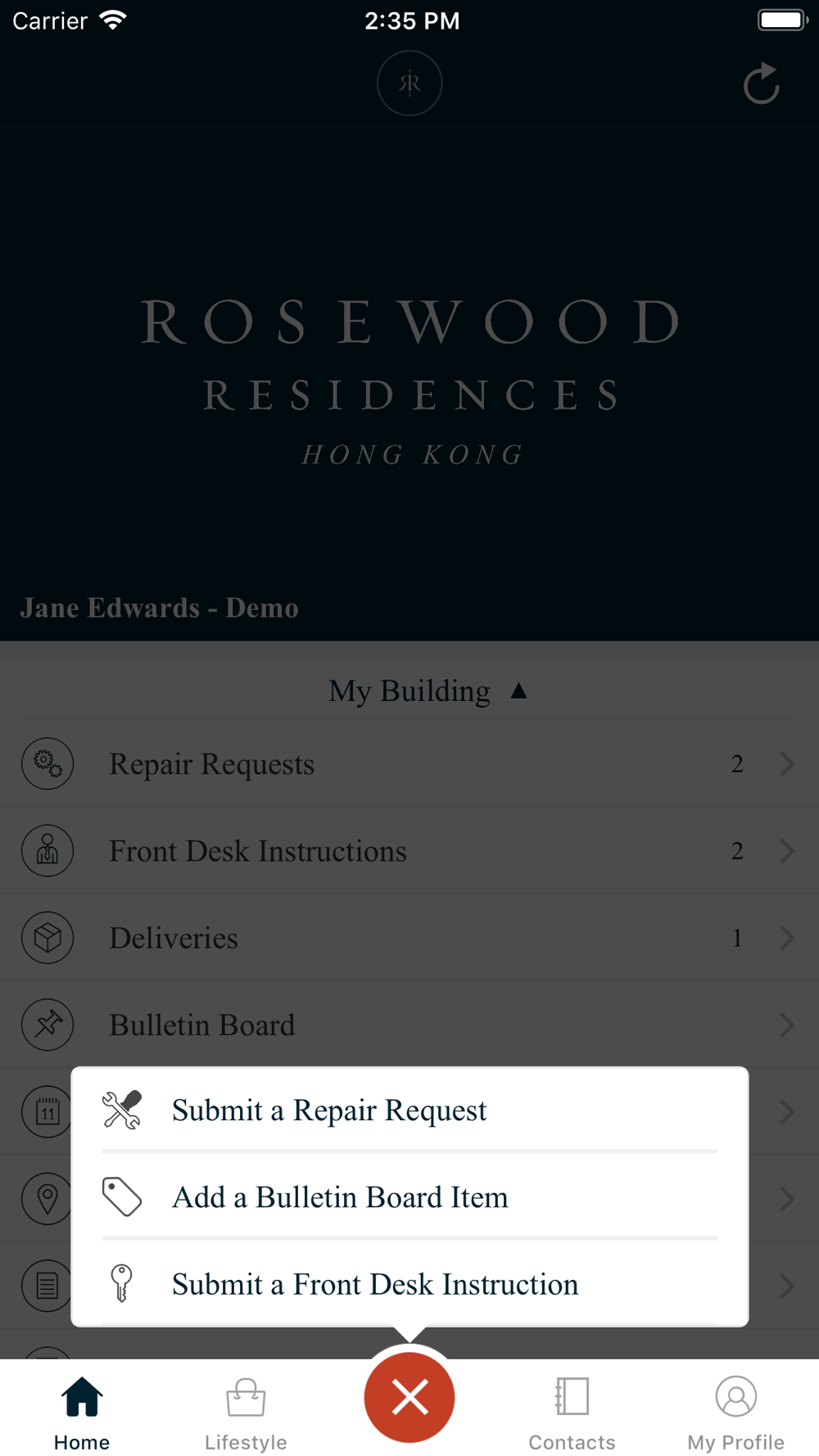The height and width of the screenshot is (1456, 819).
Task: Close the popup with red X button
Action: (409, 1397)
